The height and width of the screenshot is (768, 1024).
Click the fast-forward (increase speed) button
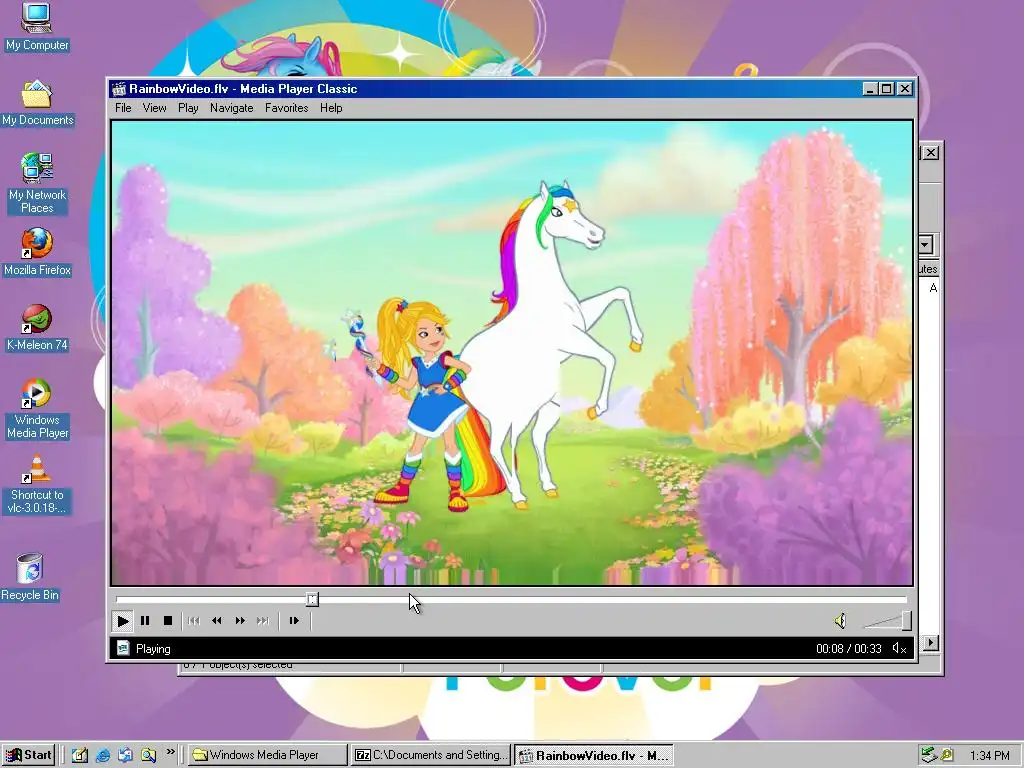(x=240, y=621)
